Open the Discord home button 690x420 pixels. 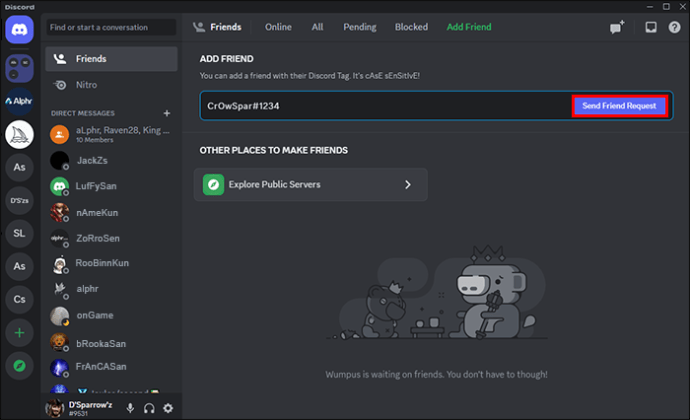pyautogui.click(x=19, y=29)
